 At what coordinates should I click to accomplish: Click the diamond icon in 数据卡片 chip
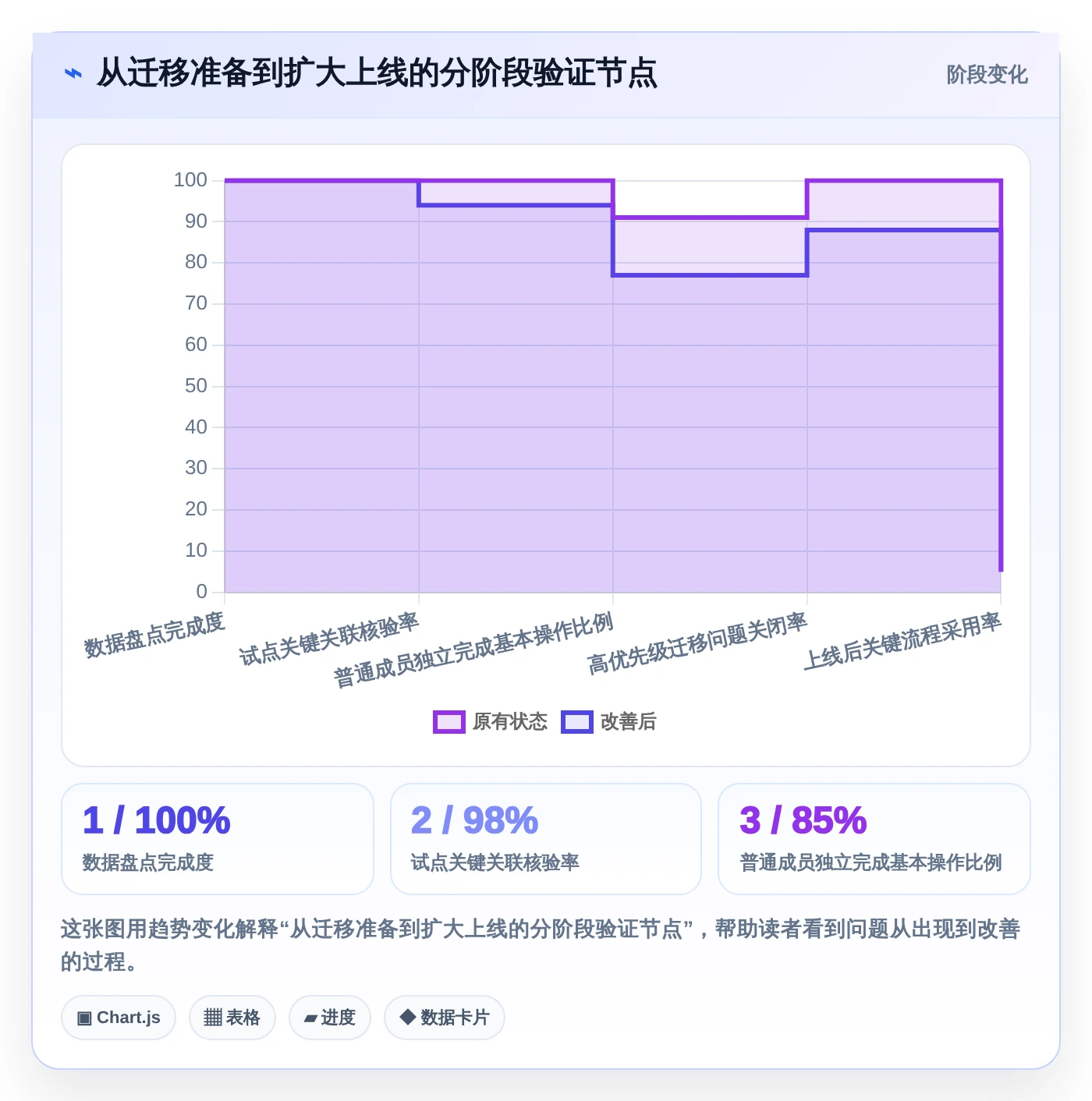[x=407, y=1017]
